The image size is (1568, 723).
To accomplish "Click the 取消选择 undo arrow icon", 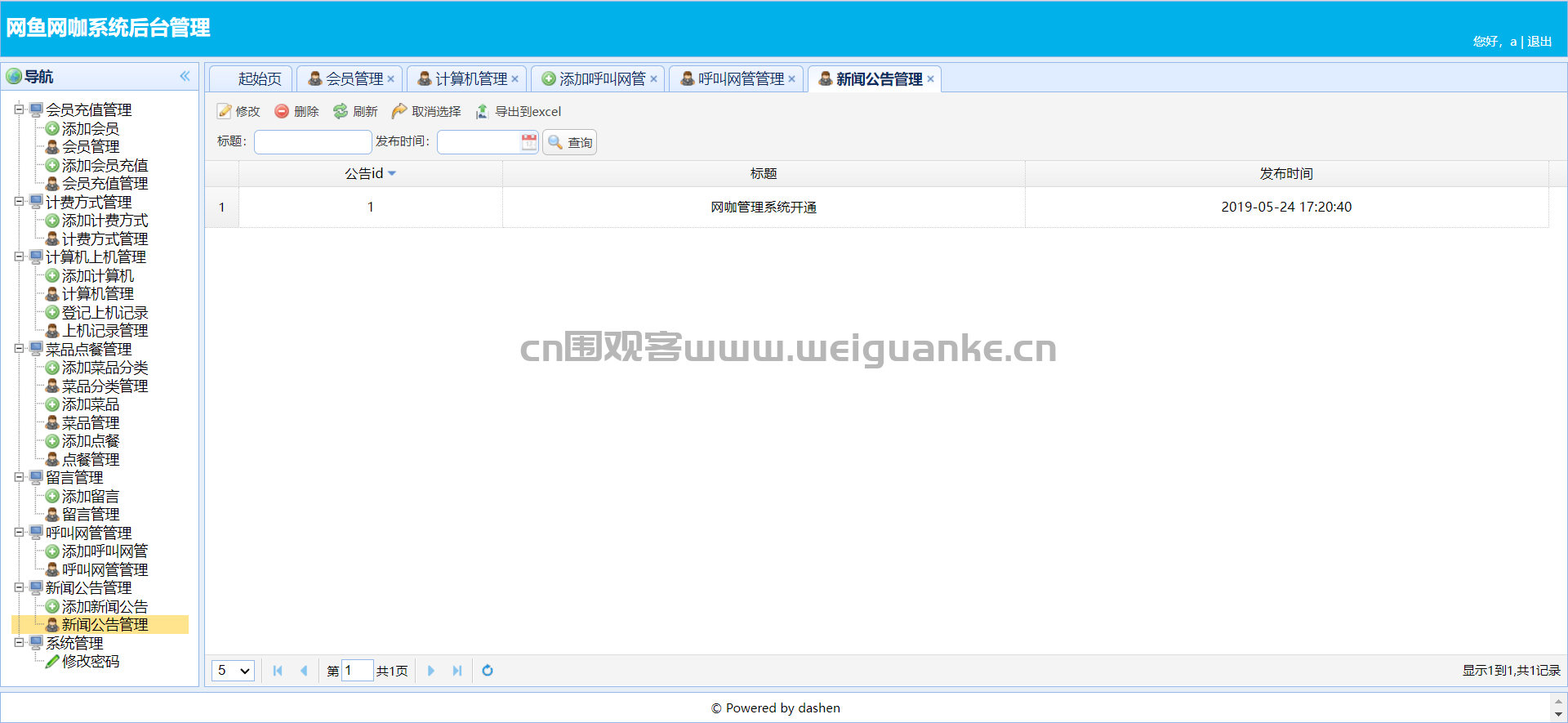I will 399,111.
